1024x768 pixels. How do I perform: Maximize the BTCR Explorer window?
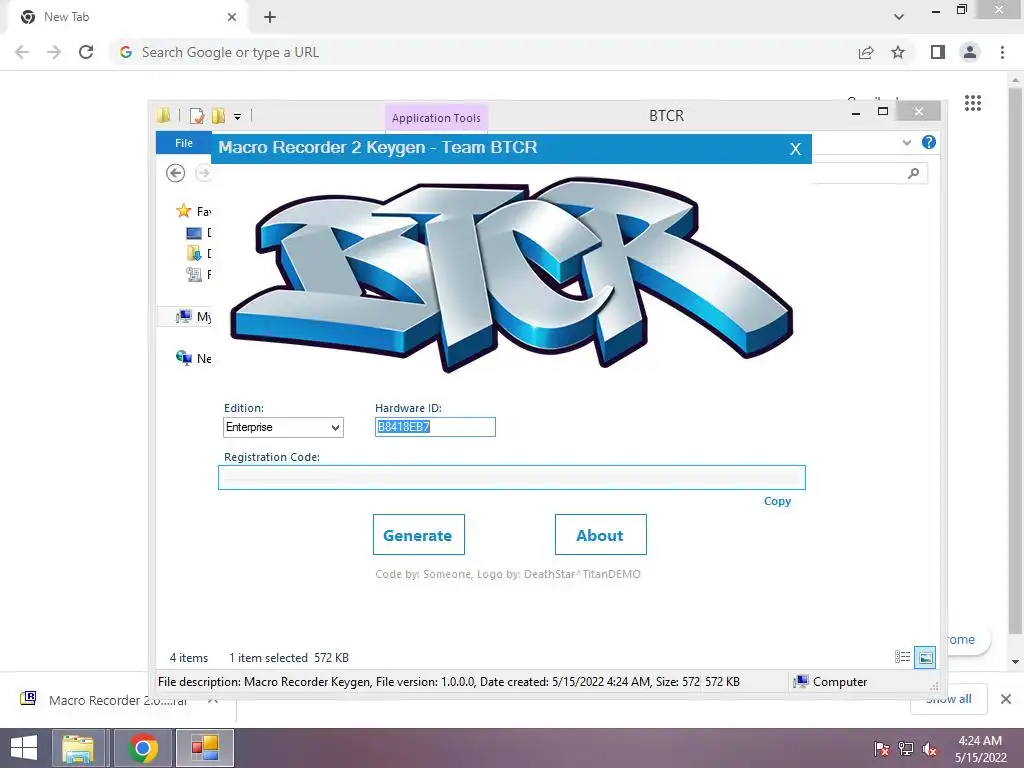click(883, 112)
